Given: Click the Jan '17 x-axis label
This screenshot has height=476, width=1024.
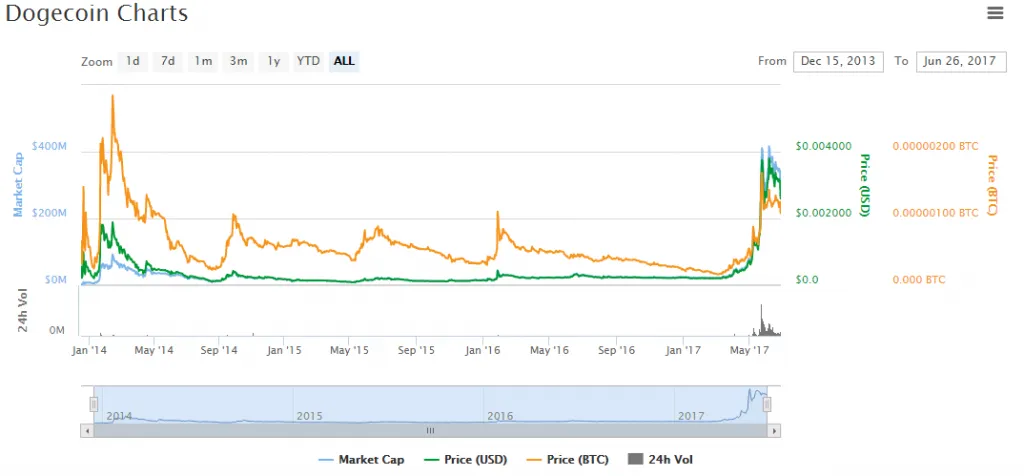Looking at the screenshot, I should [x=683, y=351].
